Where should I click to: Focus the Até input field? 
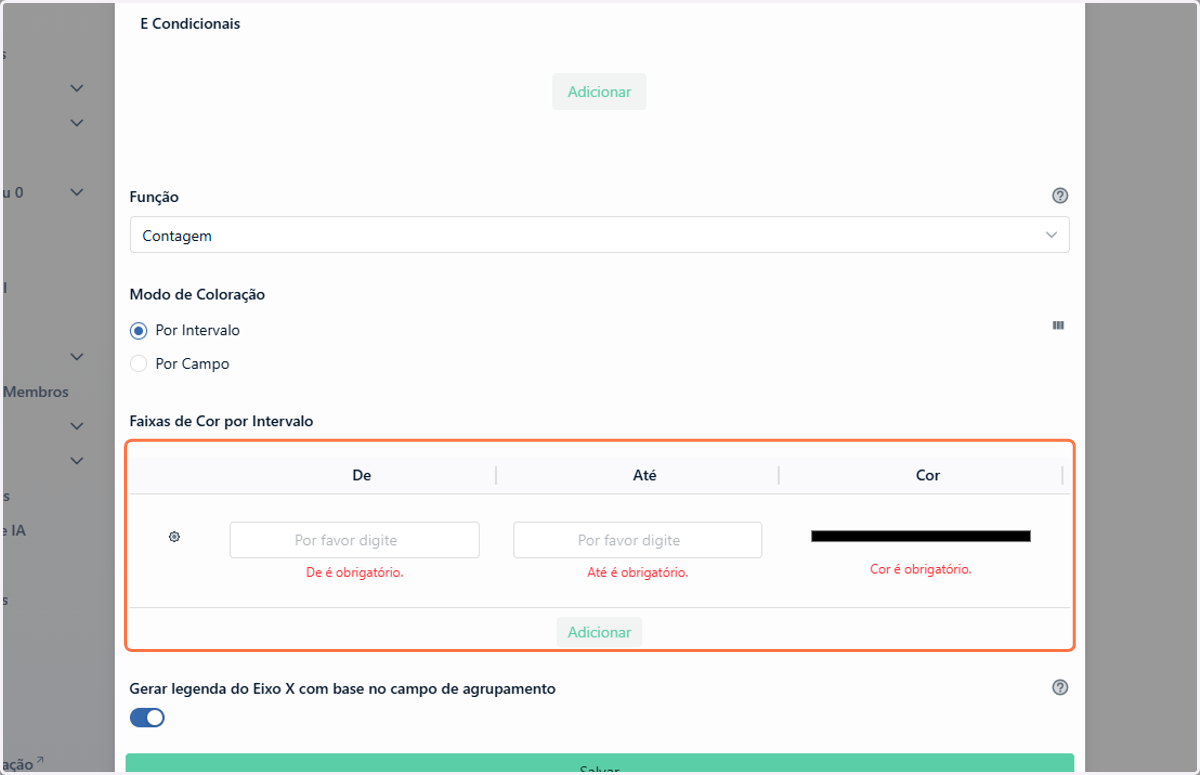point(637,540)
